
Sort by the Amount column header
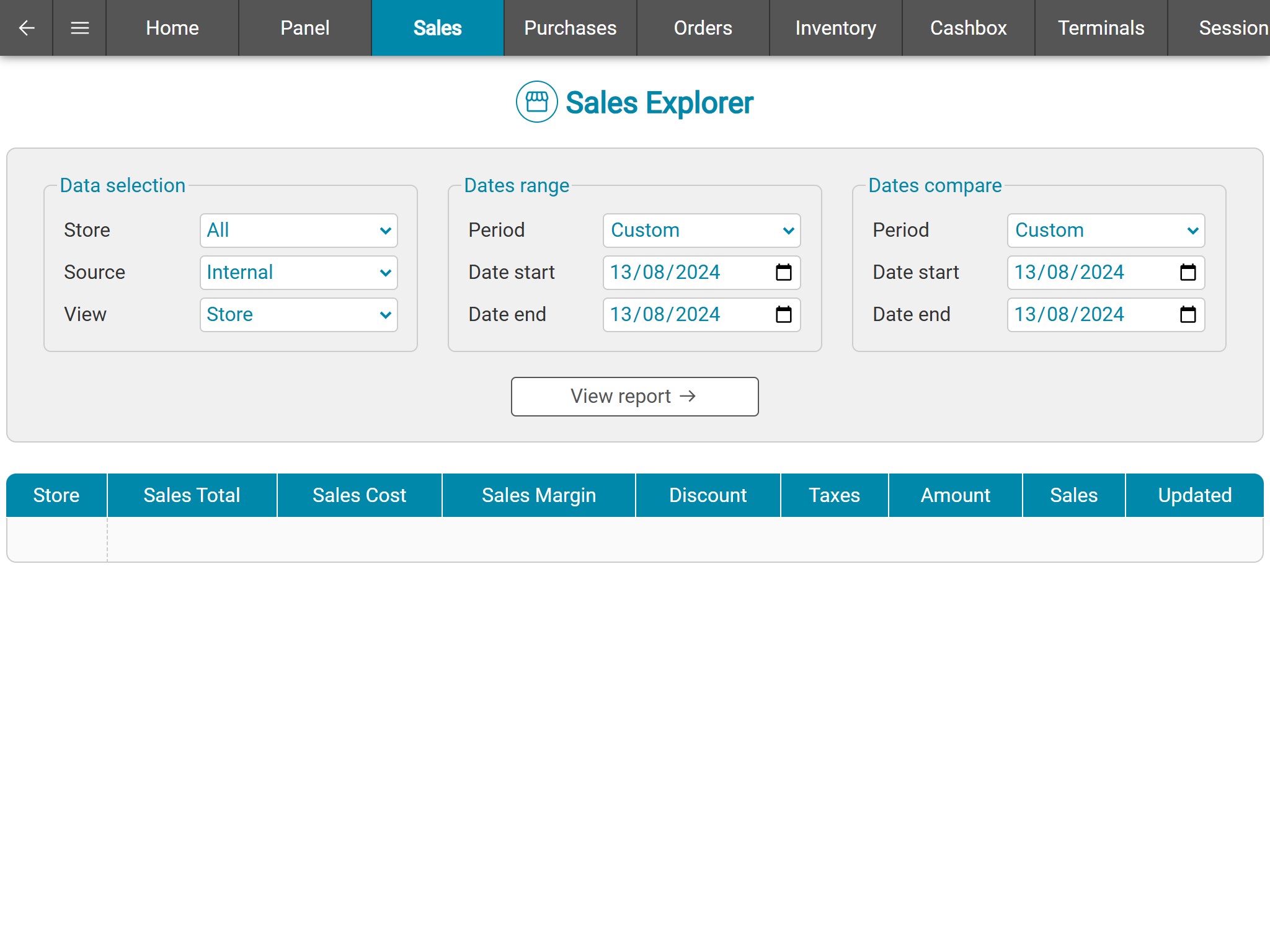pos(956,495)
